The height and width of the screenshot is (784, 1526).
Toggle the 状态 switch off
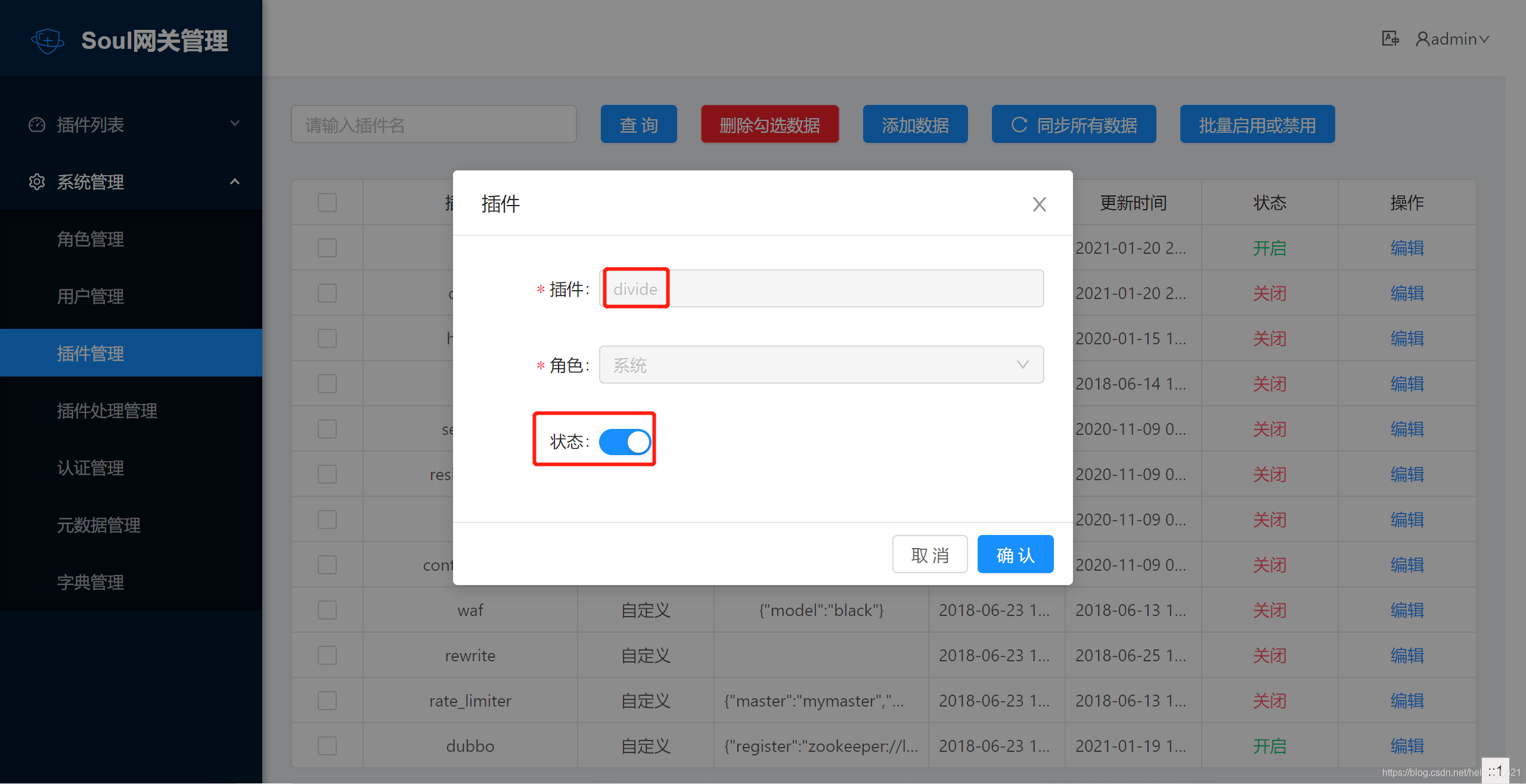624,441
